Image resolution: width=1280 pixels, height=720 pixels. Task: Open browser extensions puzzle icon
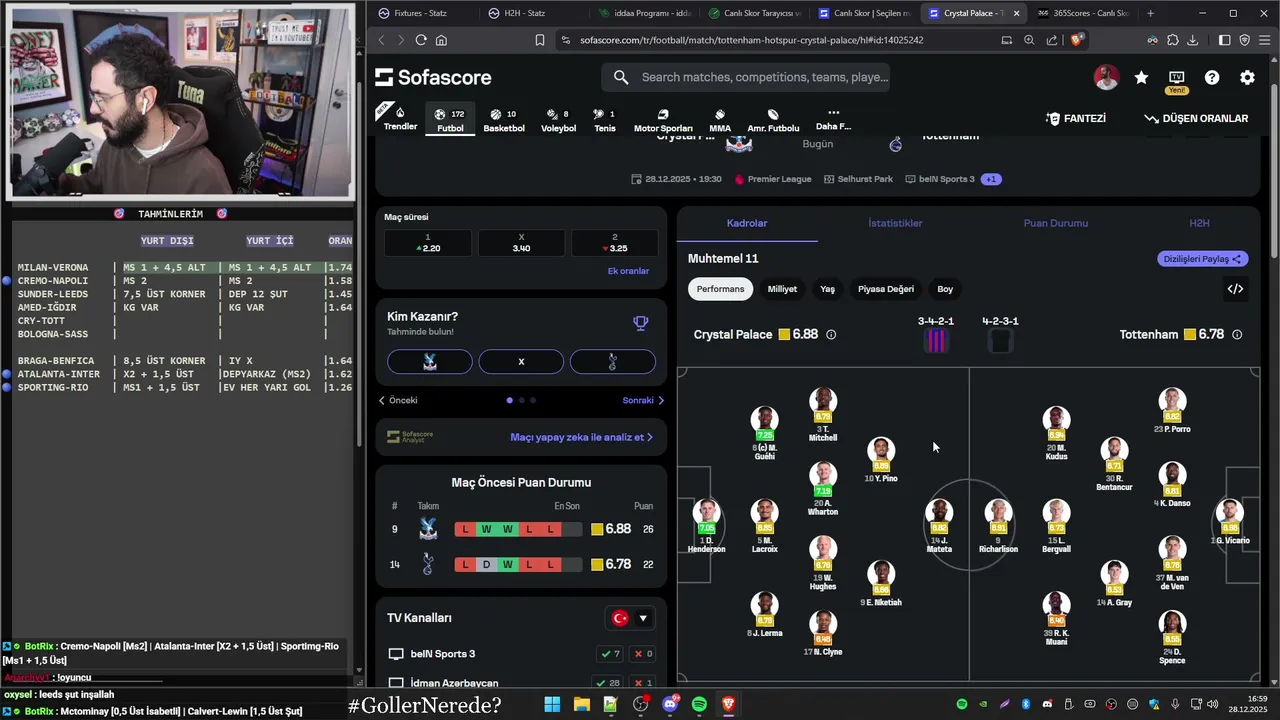point(1172,40)
